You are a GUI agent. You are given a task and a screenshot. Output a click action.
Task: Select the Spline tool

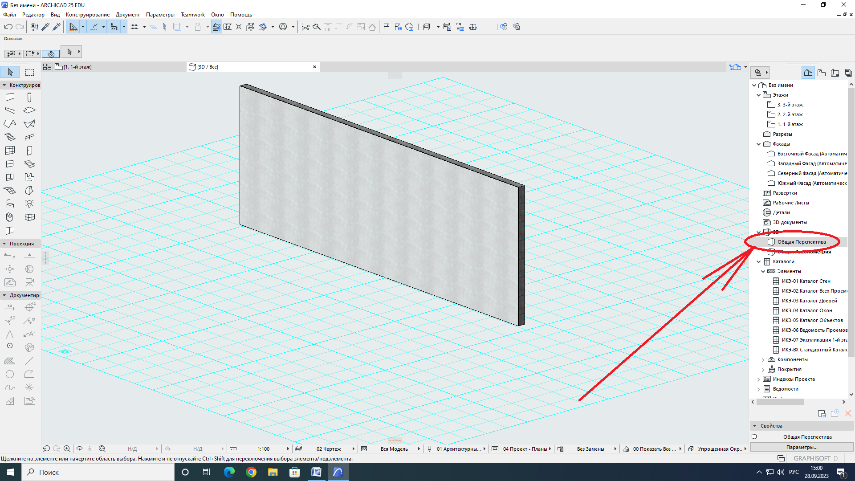pos(10,387)
